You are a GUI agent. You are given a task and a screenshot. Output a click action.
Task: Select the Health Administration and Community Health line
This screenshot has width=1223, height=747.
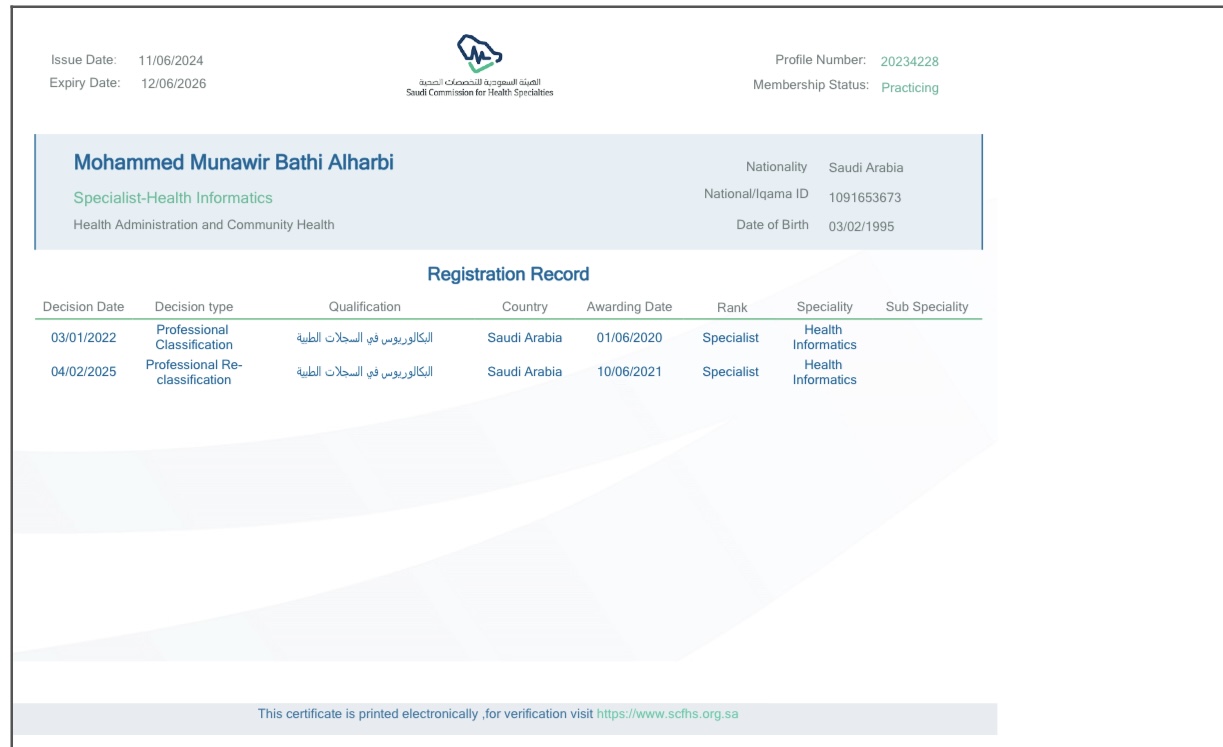click(x=204, y=225)
